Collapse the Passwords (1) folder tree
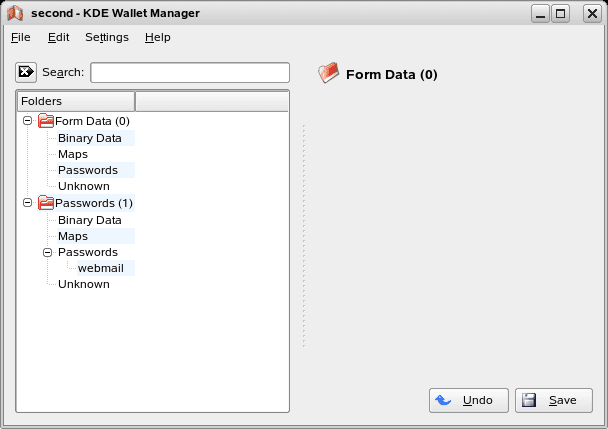 pos(28,203)
